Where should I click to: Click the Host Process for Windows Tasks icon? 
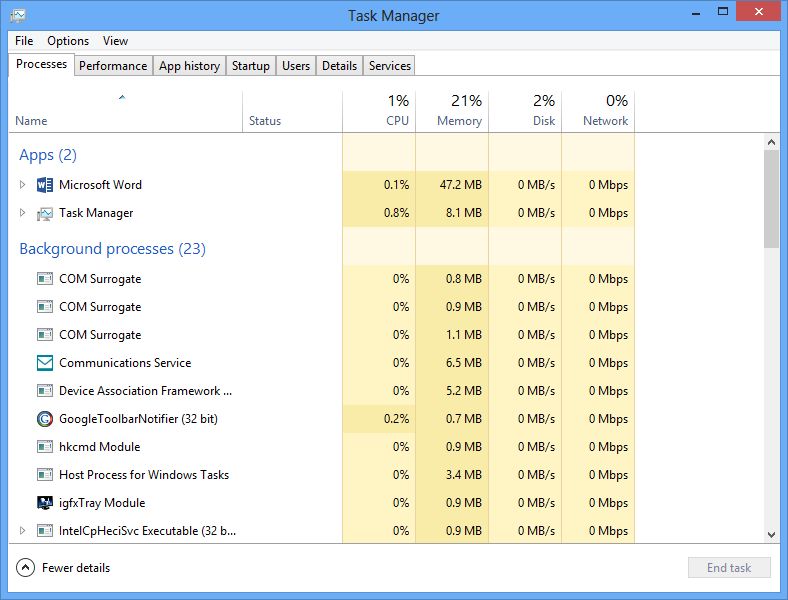[x=45, y=474]
